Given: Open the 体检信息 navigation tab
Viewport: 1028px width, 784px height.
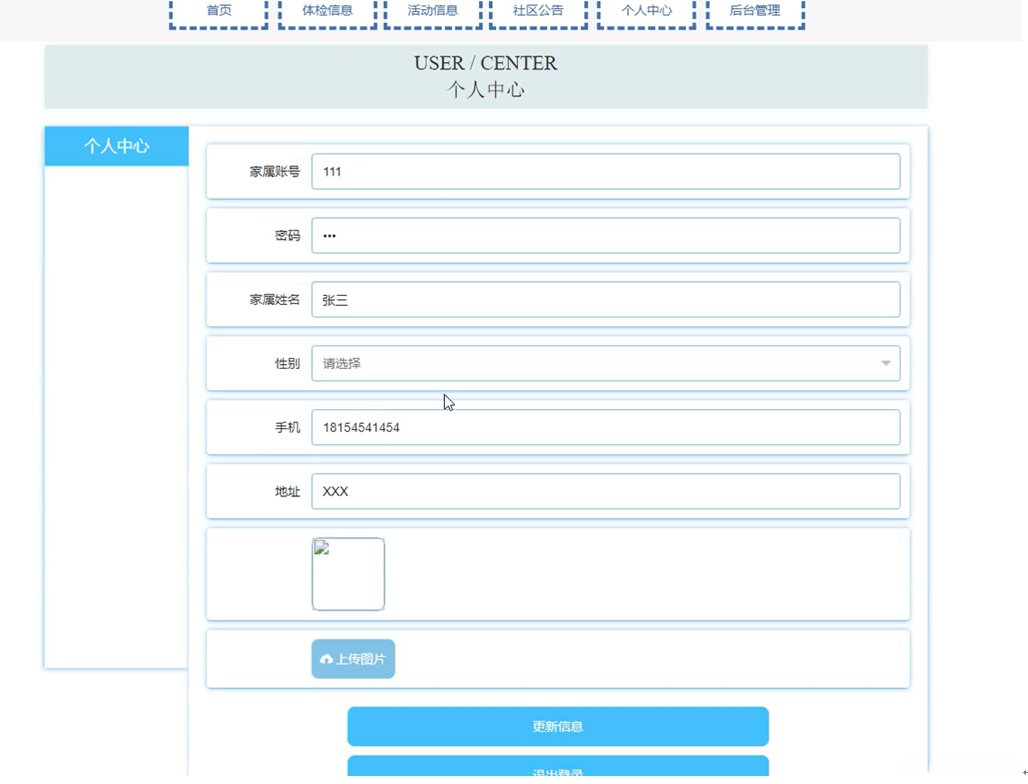Looking at the screenshot, I should (327, 13).
